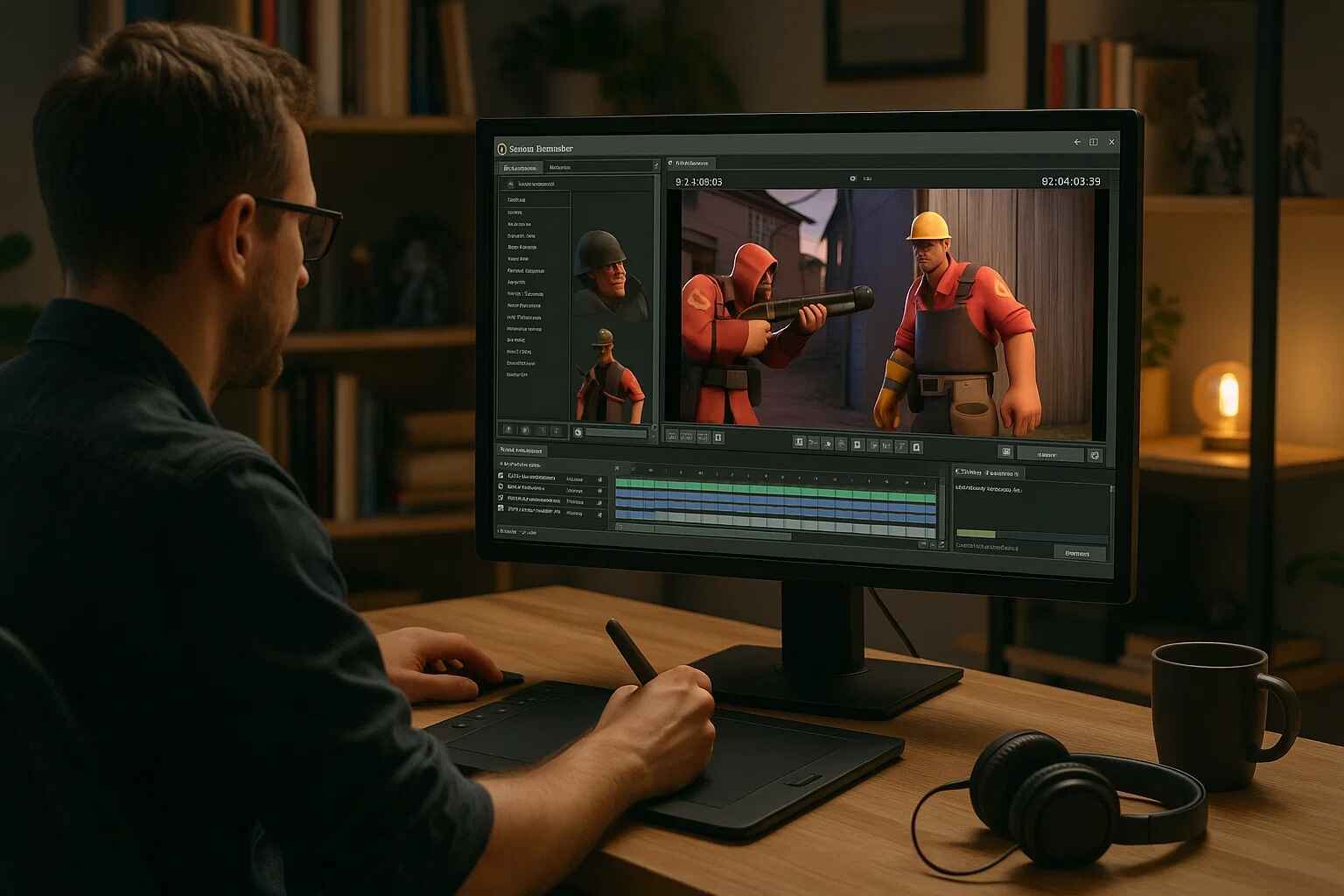The width and height of the screenshot is (1344, 896).
Task: Click the back arrow in window title bar
Action: click(1077, 142)
